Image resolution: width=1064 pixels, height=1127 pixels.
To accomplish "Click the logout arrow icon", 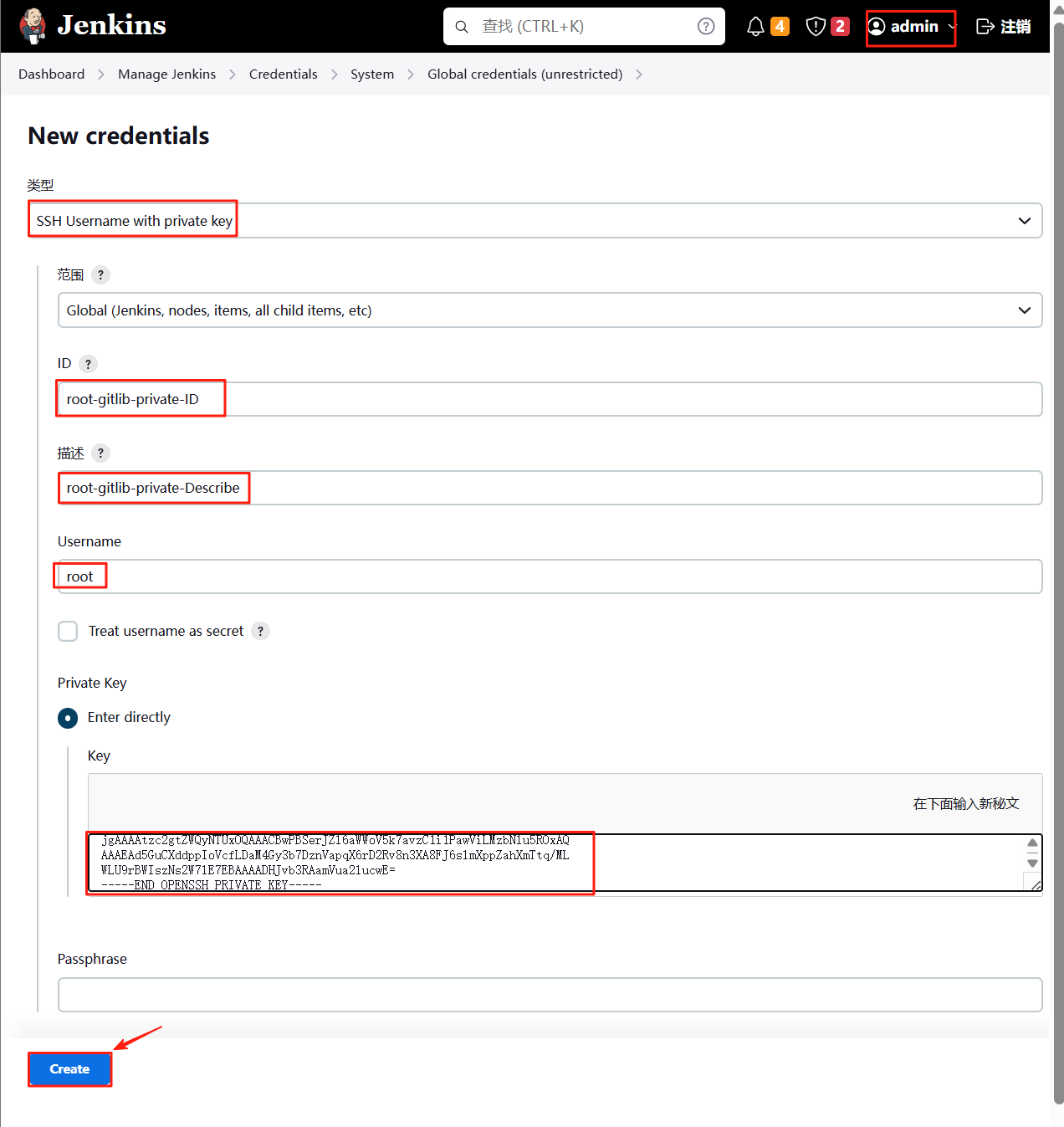I will click(985, 27).
